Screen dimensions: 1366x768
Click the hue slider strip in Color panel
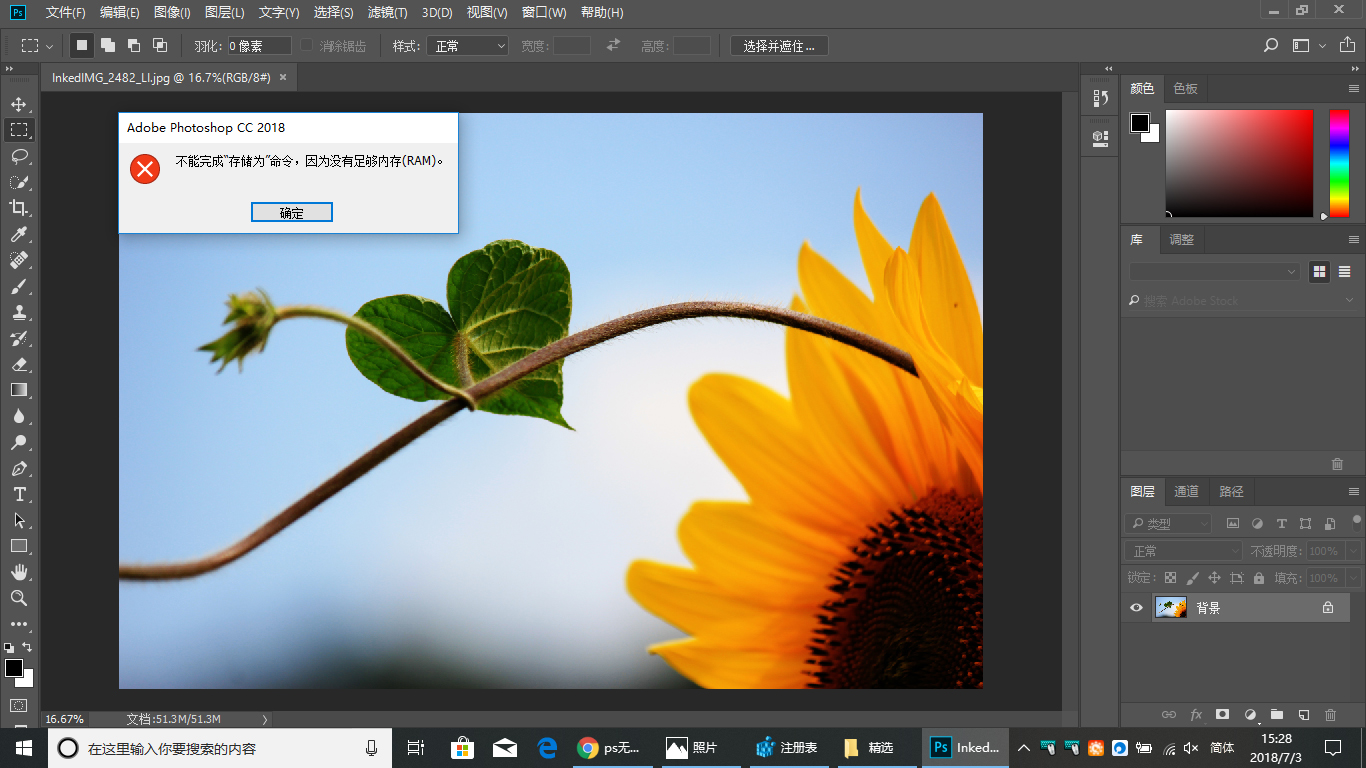[x=1339, y=163]
